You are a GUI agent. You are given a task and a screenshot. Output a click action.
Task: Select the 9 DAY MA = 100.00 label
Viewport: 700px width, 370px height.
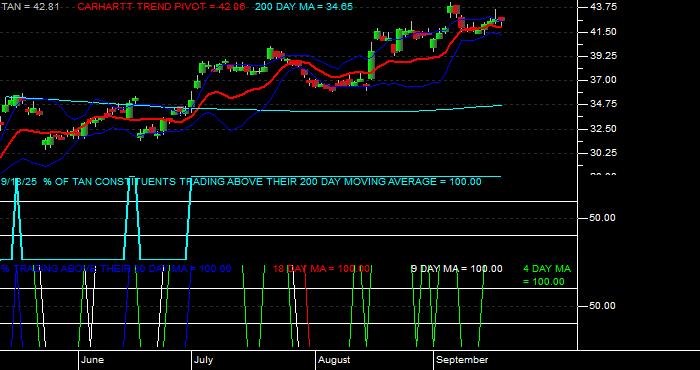point(456,269)
